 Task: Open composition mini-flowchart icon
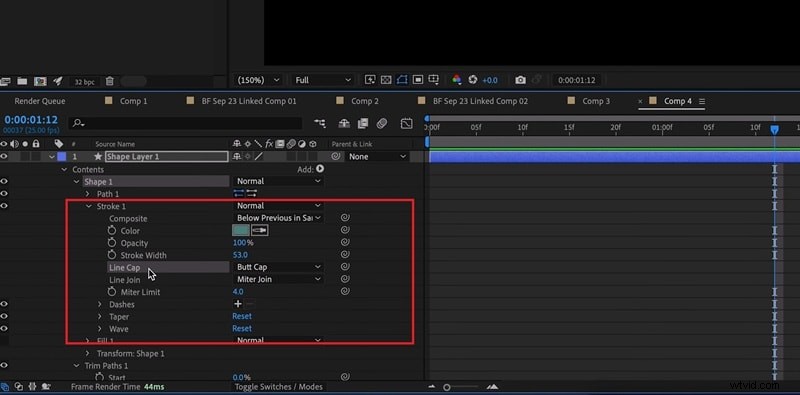[320, 123]
